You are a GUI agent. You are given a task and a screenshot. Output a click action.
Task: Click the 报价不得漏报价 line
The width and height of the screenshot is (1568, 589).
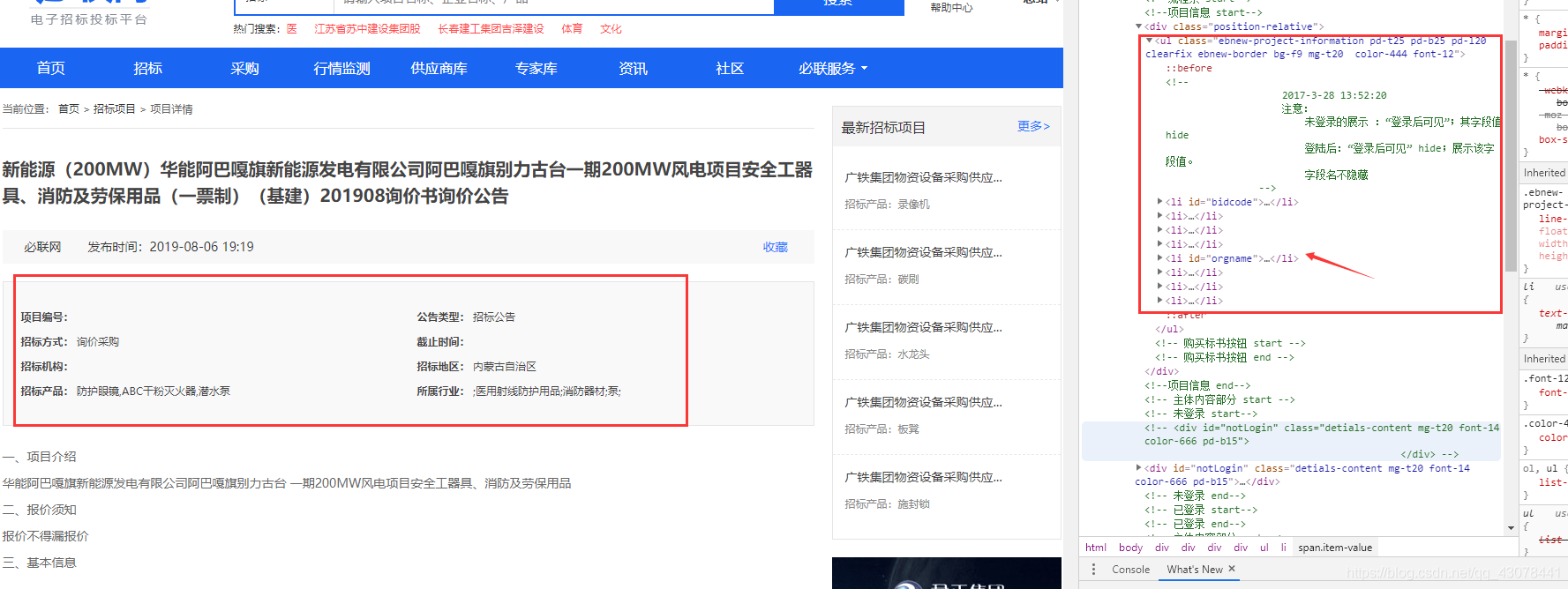[x=45, y=536]
